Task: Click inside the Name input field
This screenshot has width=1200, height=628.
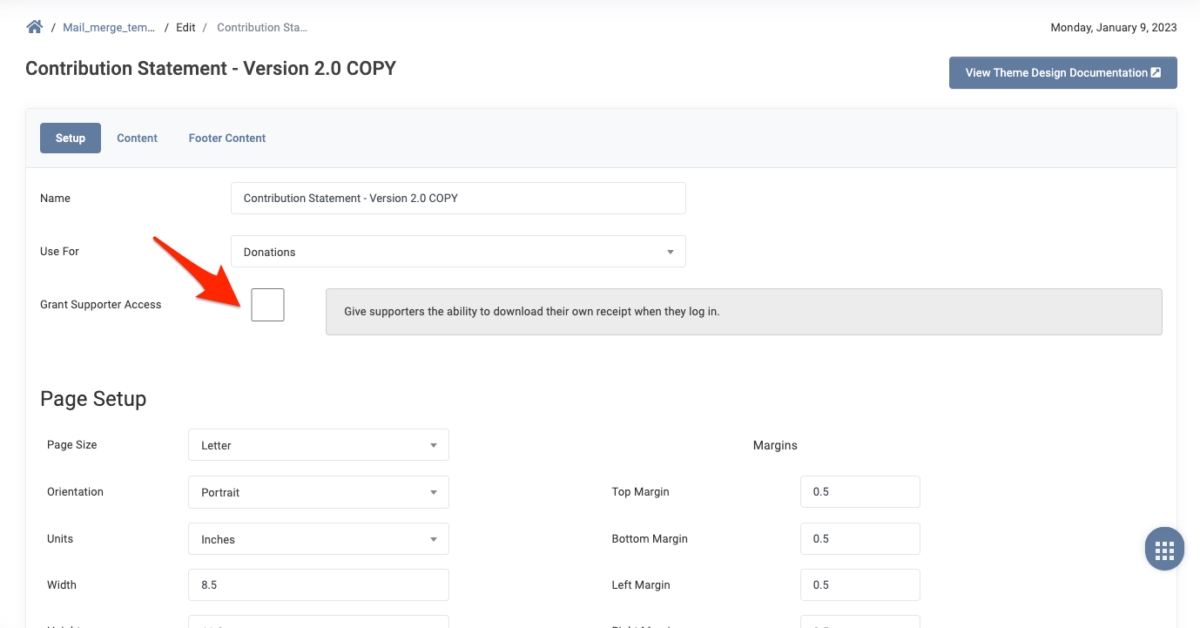Action: coord(457,198)
